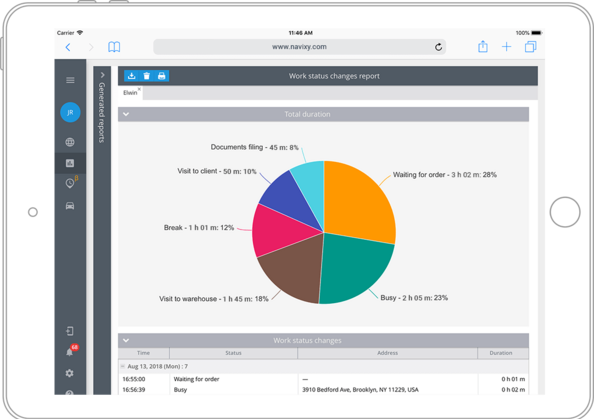Viewport: 594px width, 419px height.
Task: Open the reports chart icon in the sidebar
Action: (x=70, y=163)
